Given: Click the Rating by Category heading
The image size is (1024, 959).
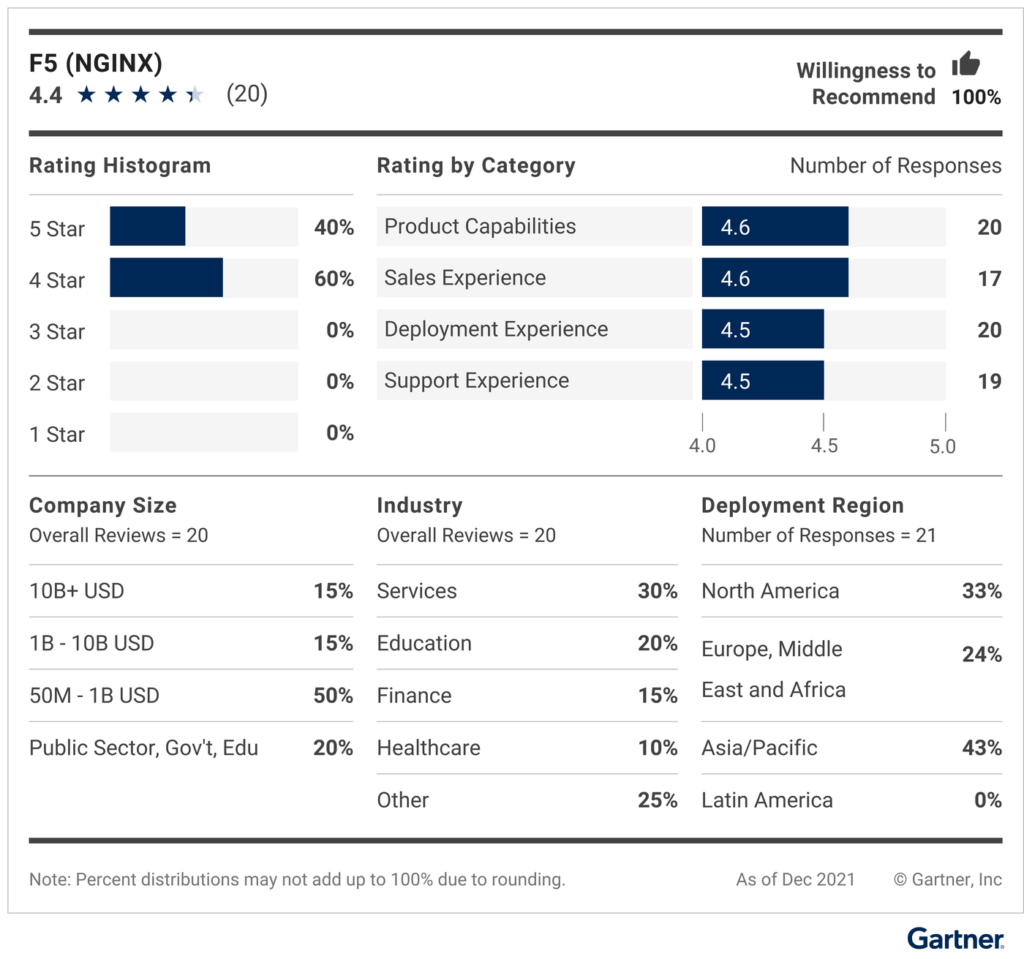Looking at the screenshot, I should pos(476,165).
